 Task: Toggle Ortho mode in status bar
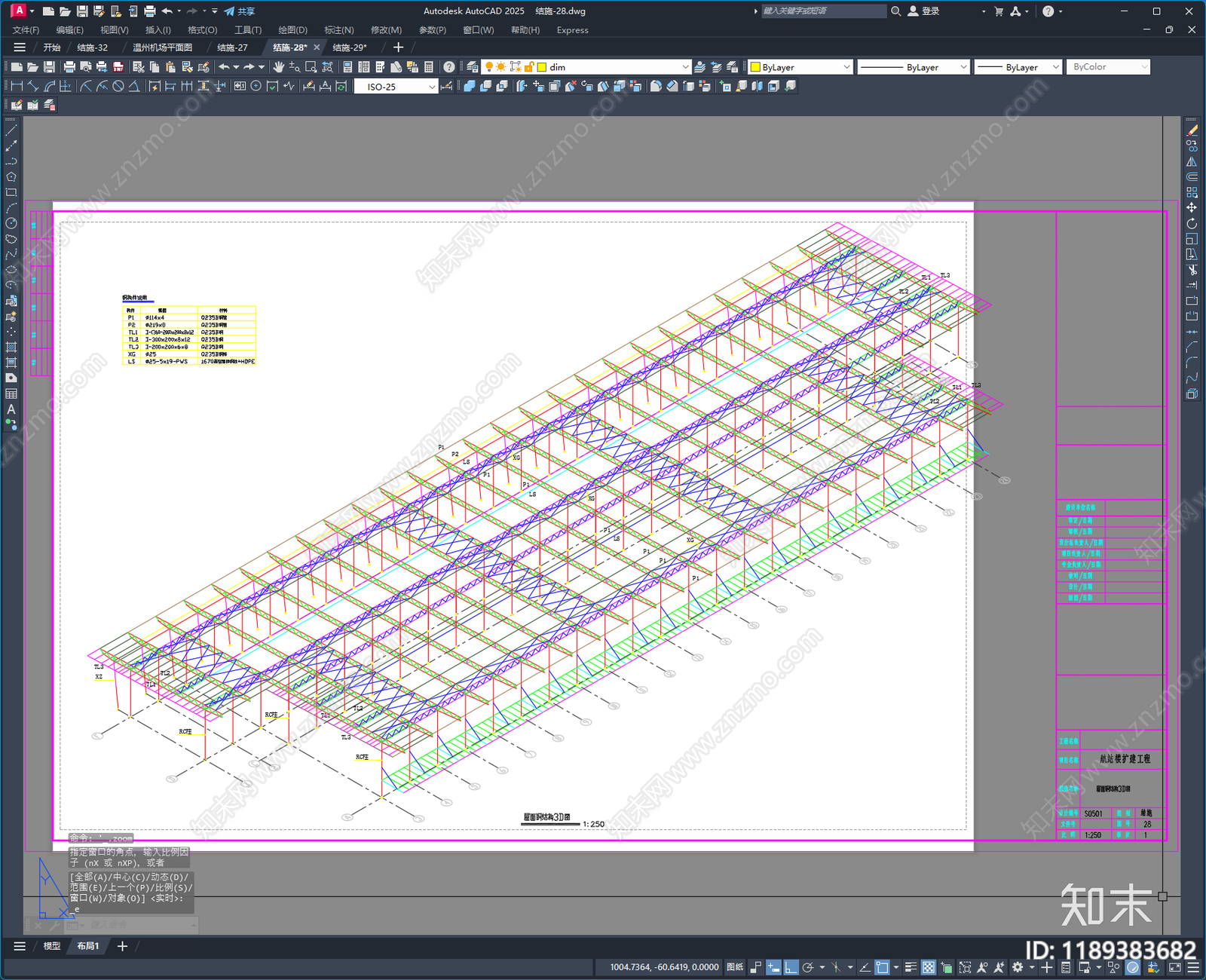coord(791,967)
